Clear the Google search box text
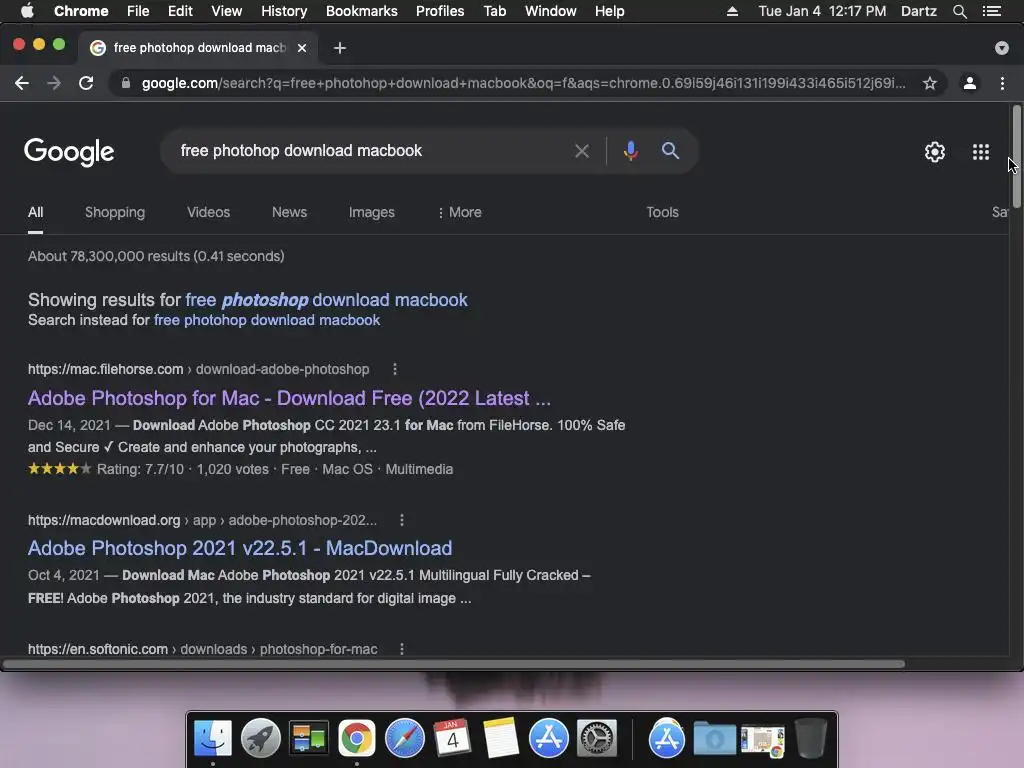 coord(582,152)
